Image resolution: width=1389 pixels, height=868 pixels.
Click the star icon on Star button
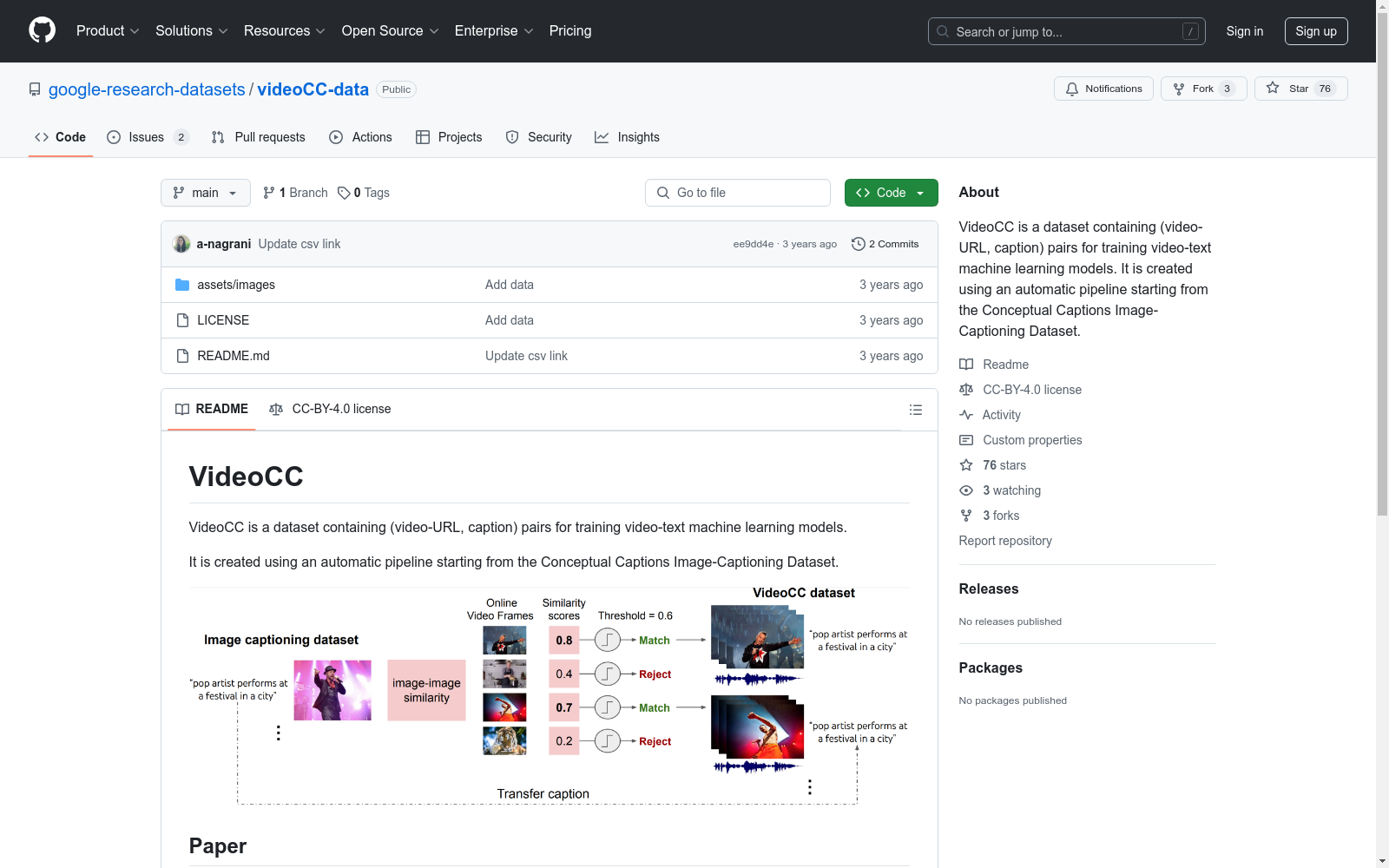pos(1273,88)
